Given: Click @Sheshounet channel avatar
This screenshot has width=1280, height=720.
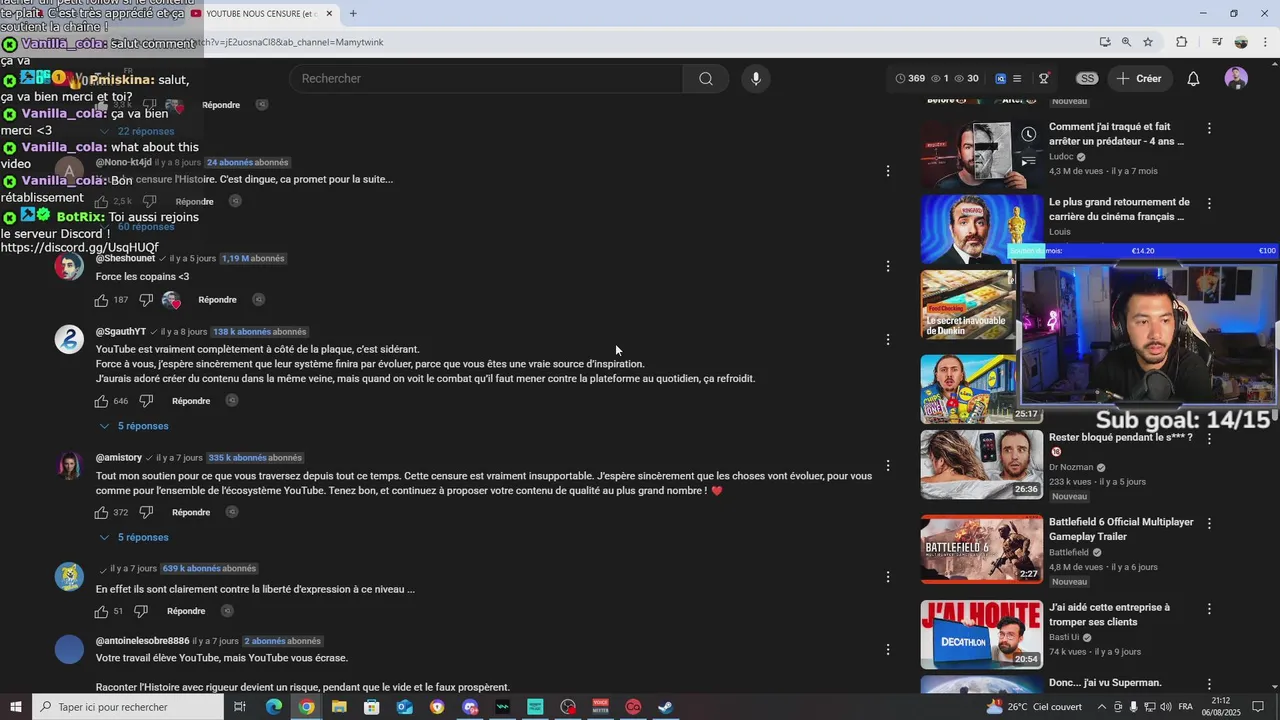Looking at the screenshot, I should [69, 266].
